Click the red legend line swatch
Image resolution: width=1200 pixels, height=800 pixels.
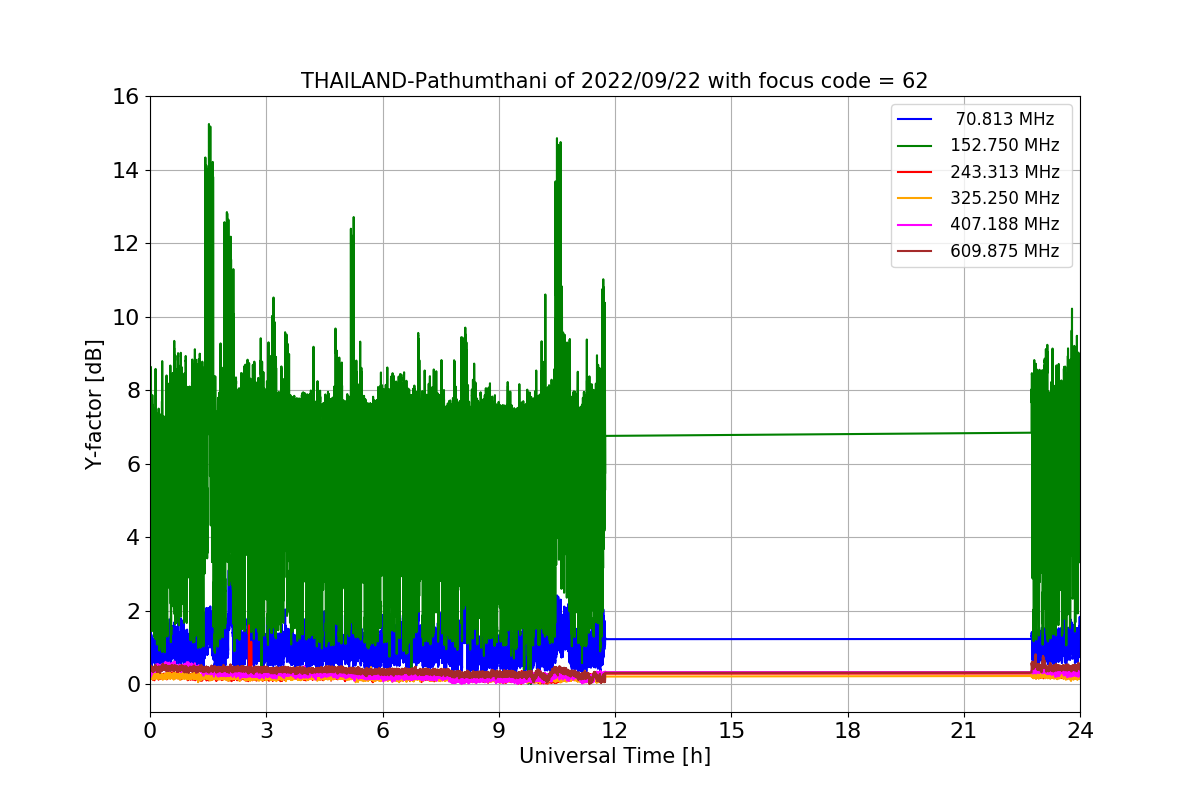pos(915,172)
